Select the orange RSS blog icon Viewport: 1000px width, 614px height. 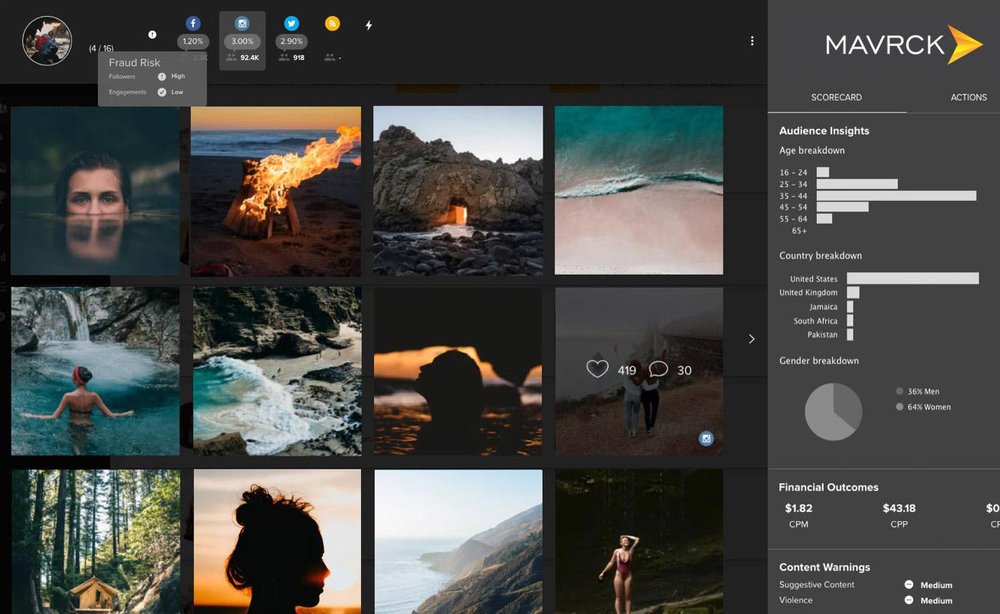point(333,22)
